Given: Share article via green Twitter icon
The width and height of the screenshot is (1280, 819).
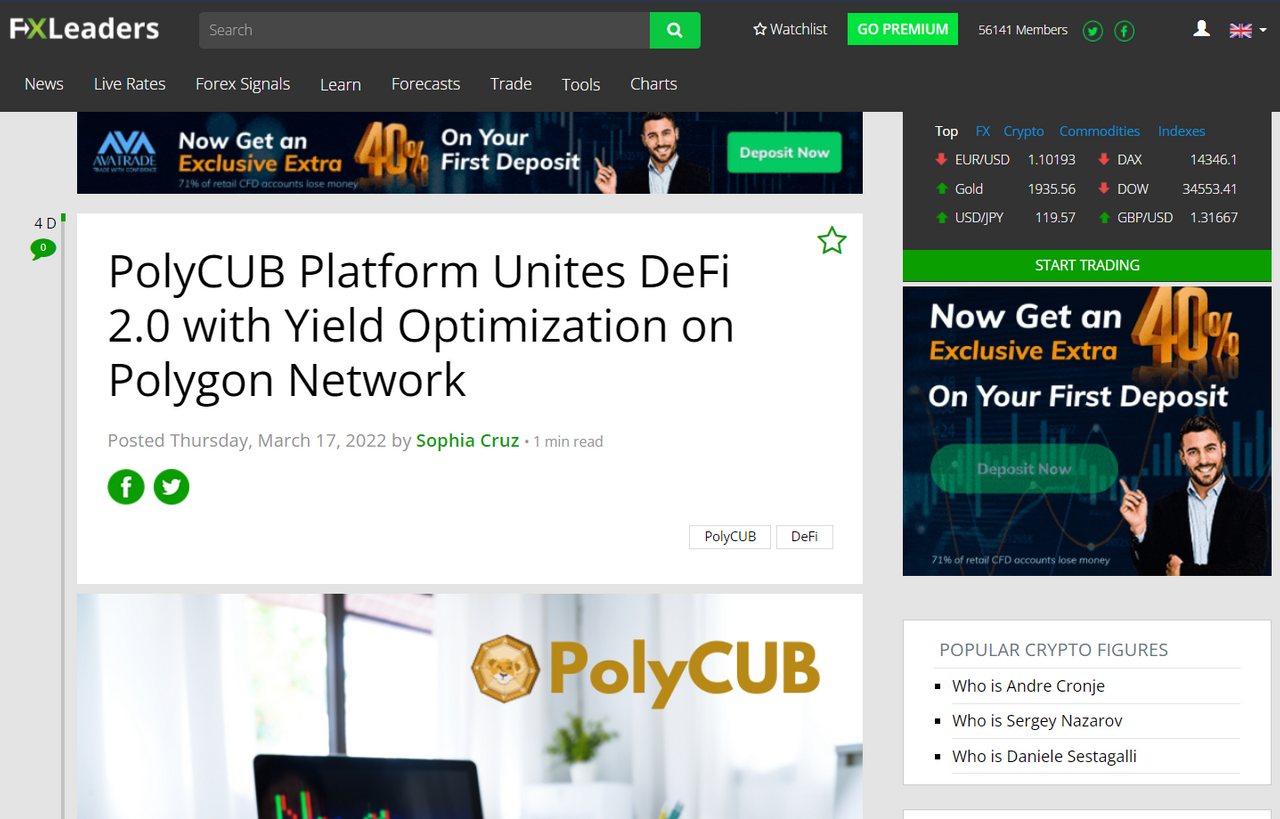Looking at the screenshot, I should pyautogui.click(x=171, y=487).
